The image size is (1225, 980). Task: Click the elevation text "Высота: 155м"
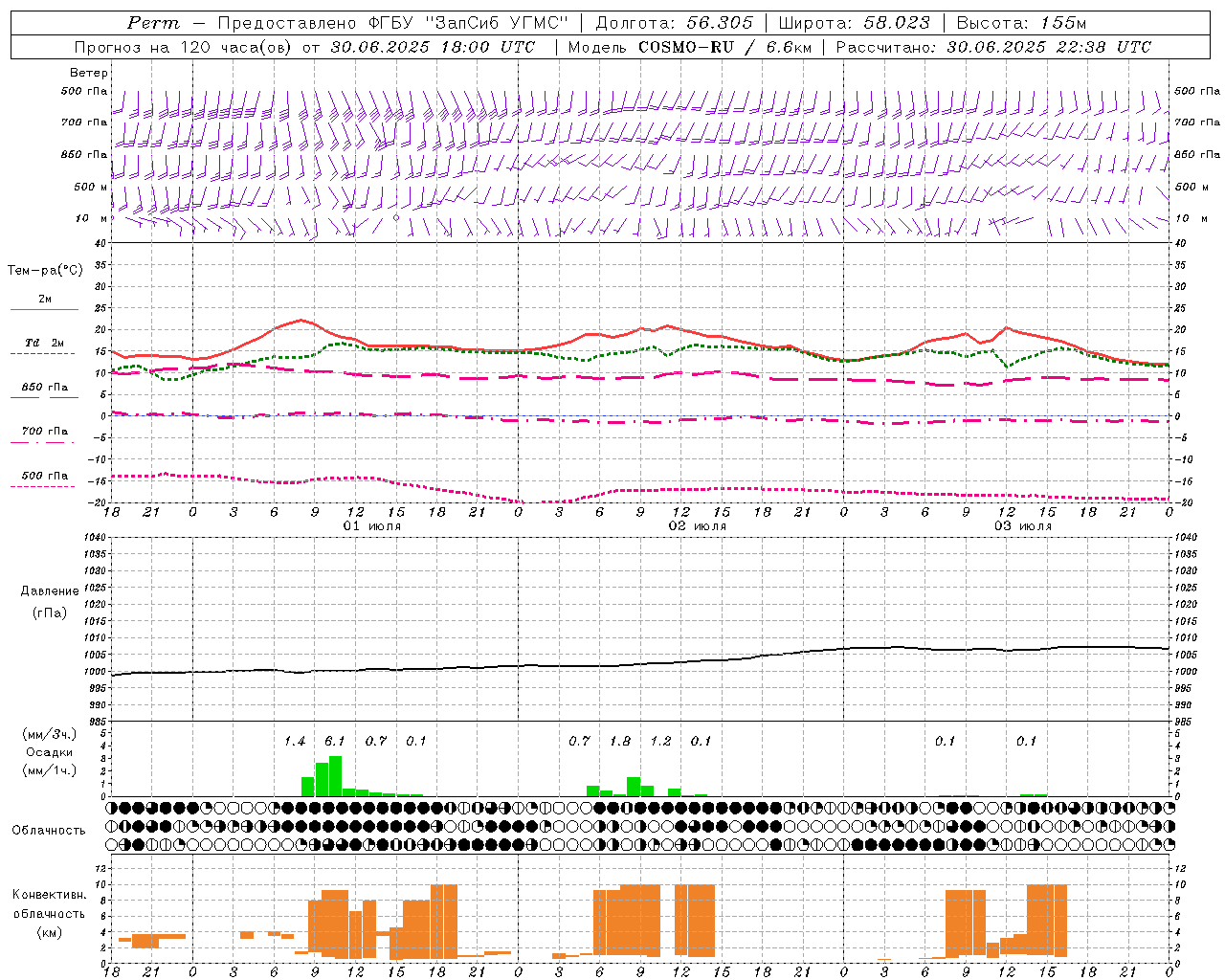coord(1021,23)
